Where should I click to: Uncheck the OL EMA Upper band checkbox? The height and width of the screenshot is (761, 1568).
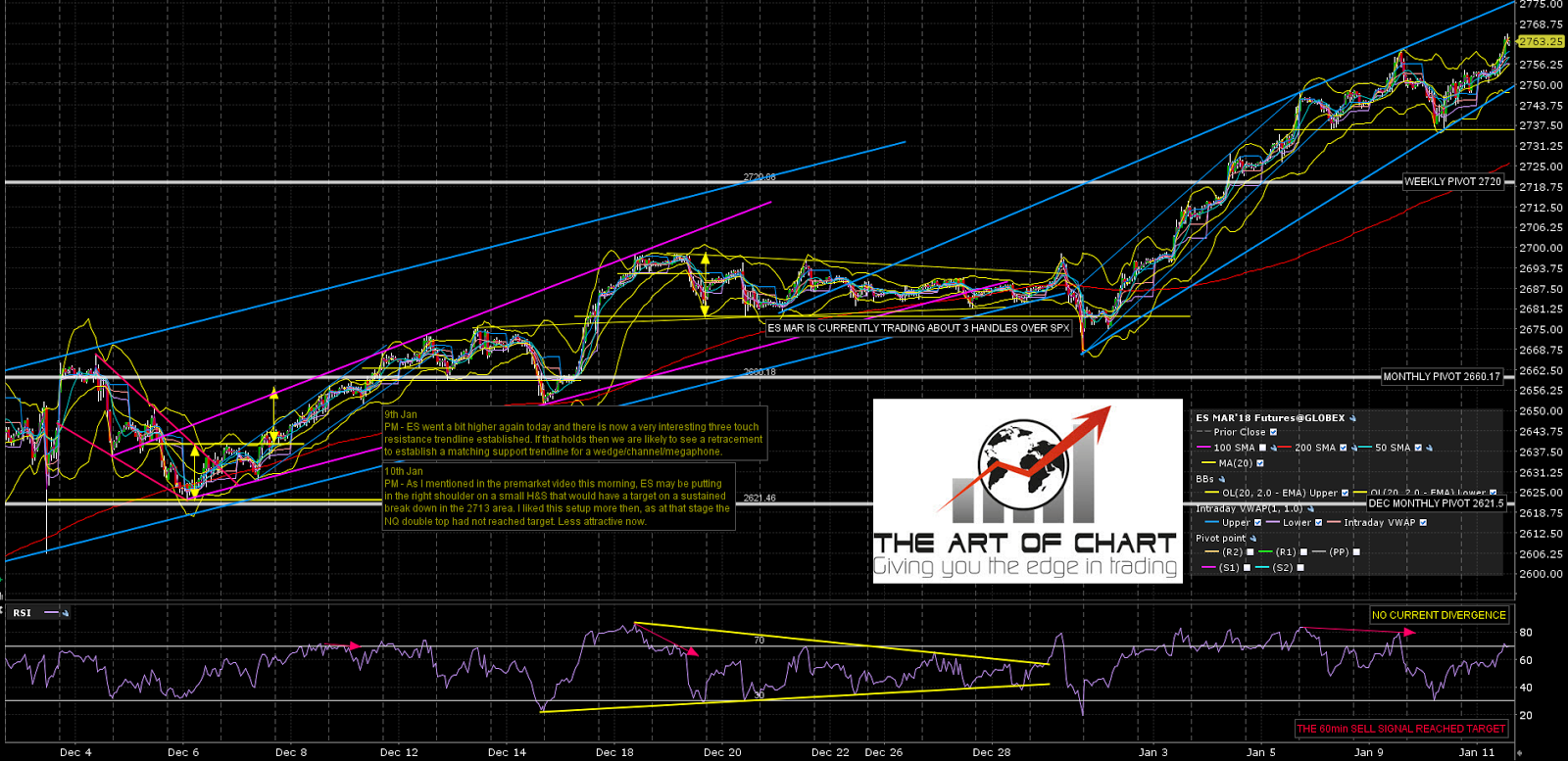(1345, 493)
